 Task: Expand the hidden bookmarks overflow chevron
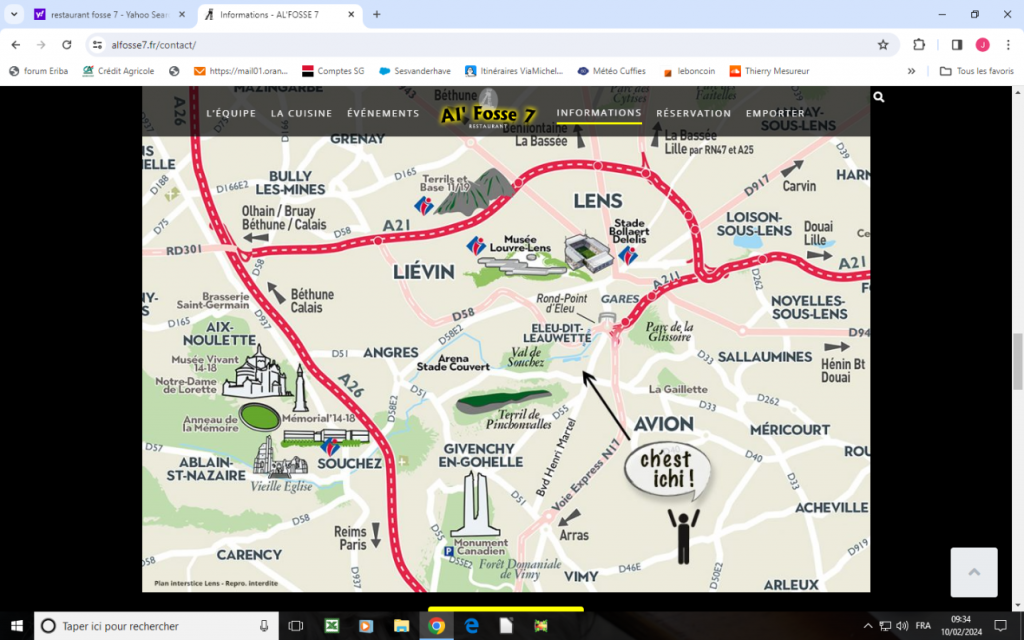point(911,71)
